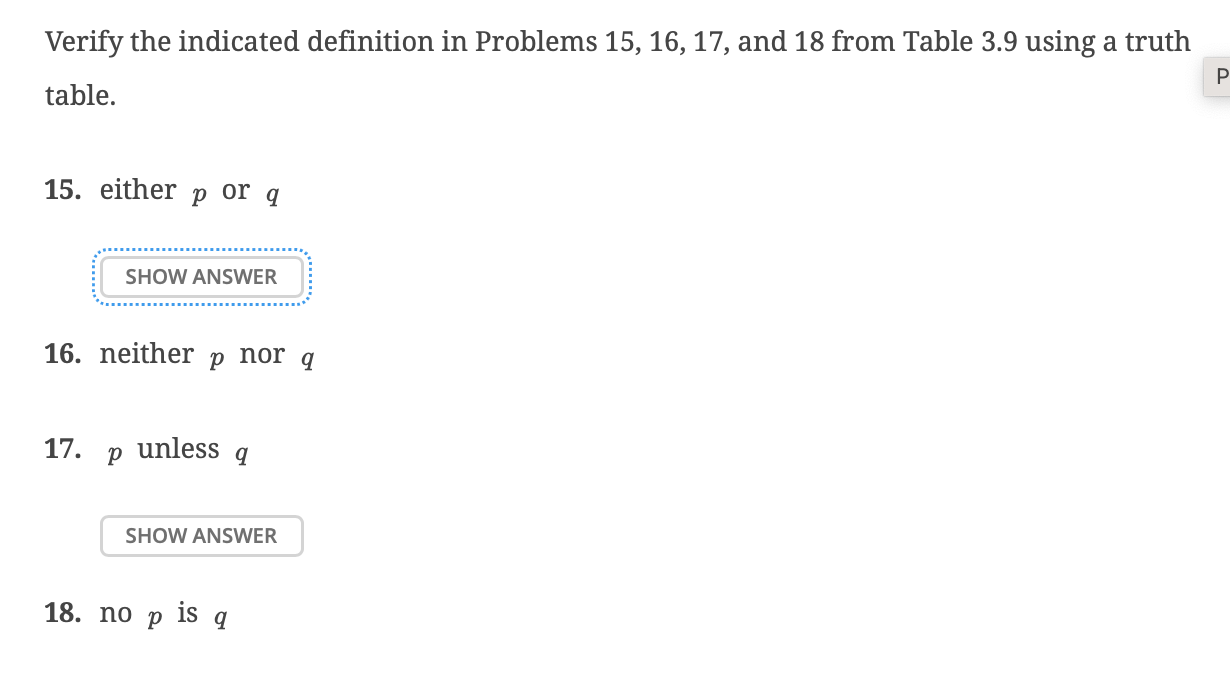
Task: Click Problem 18 'no p is q'
Action: point(160,613)
